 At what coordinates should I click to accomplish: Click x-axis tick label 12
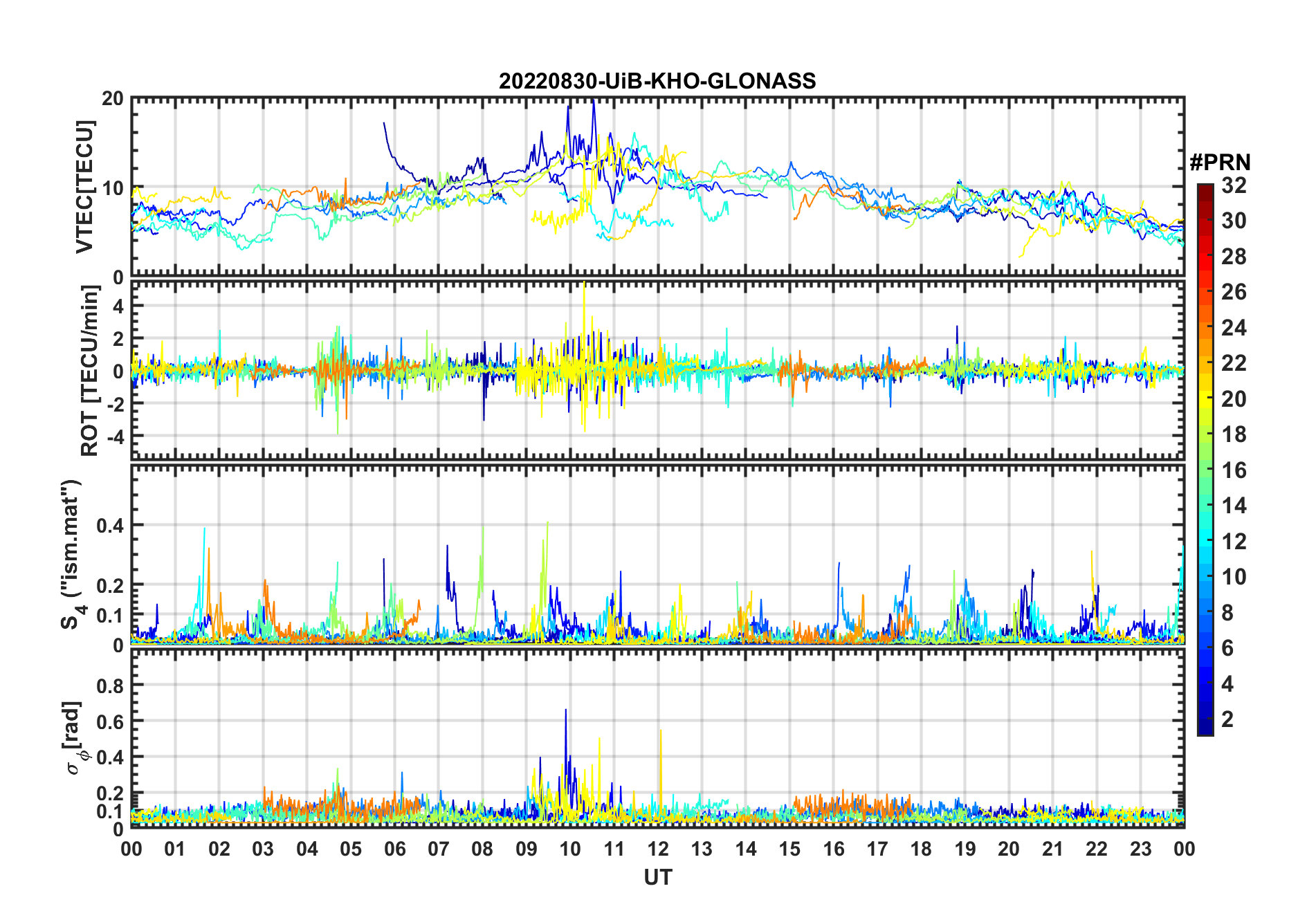[658, 849]
